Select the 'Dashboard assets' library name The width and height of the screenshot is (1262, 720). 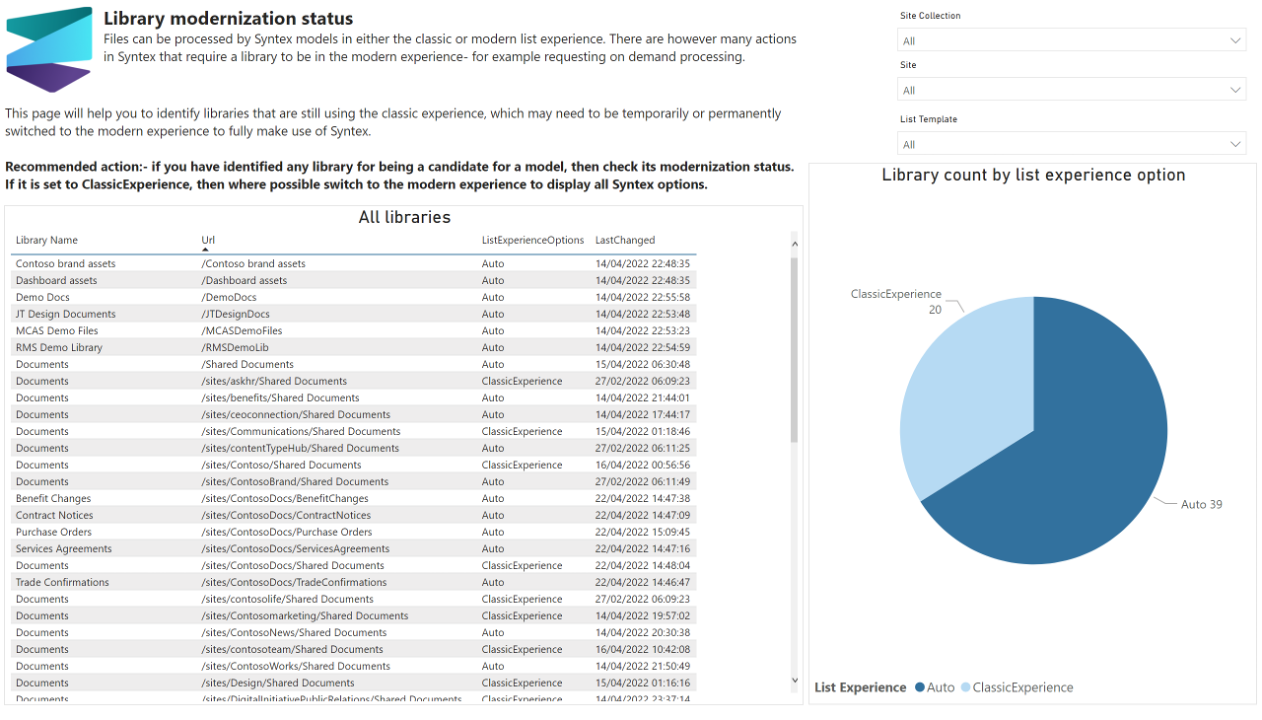56,281
